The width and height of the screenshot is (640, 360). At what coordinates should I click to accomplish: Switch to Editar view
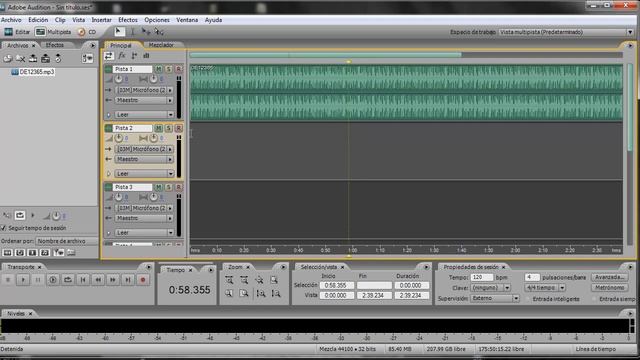click(17, 32)
